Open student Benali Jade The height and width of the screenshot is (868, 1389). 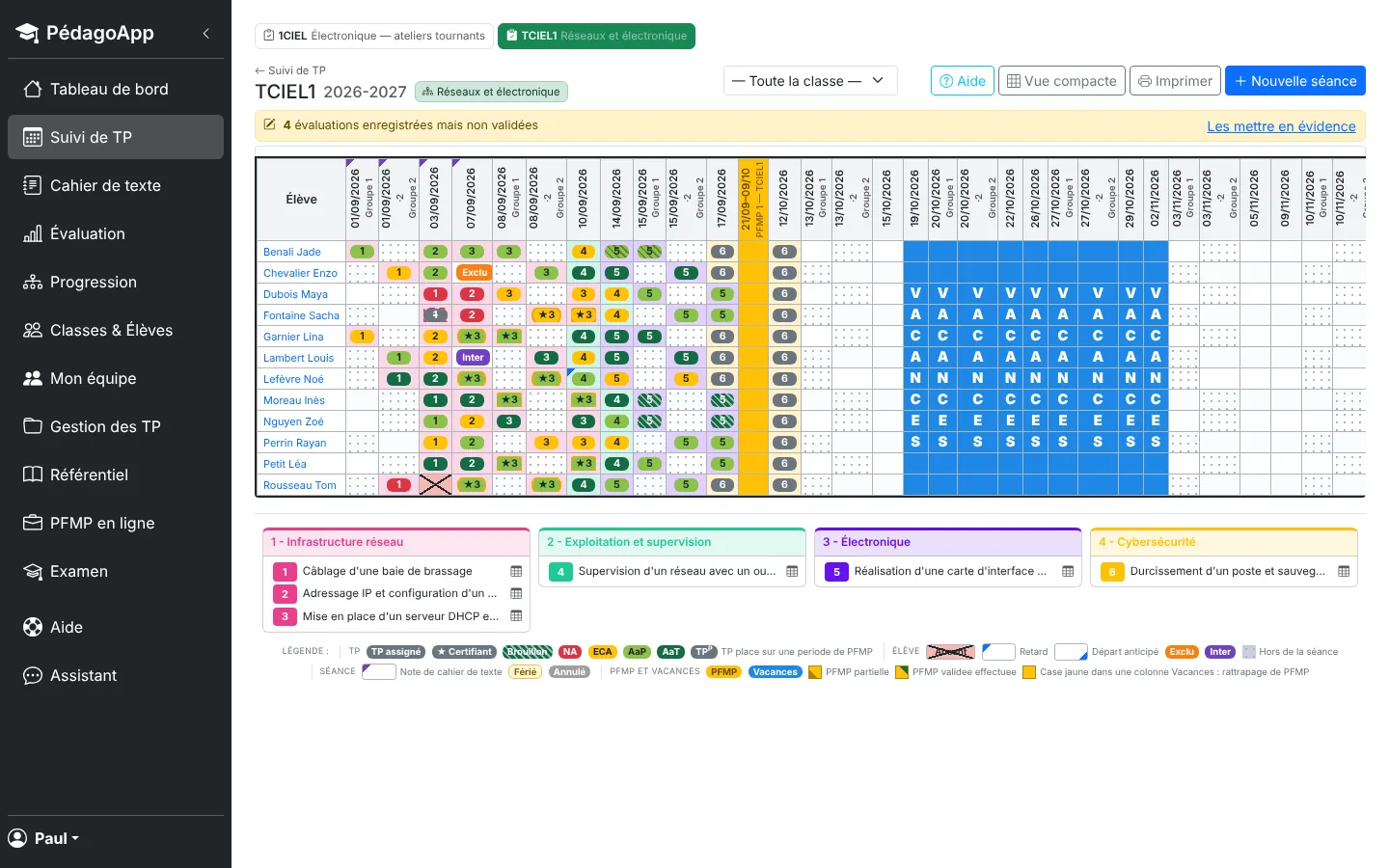pos(292,252)
